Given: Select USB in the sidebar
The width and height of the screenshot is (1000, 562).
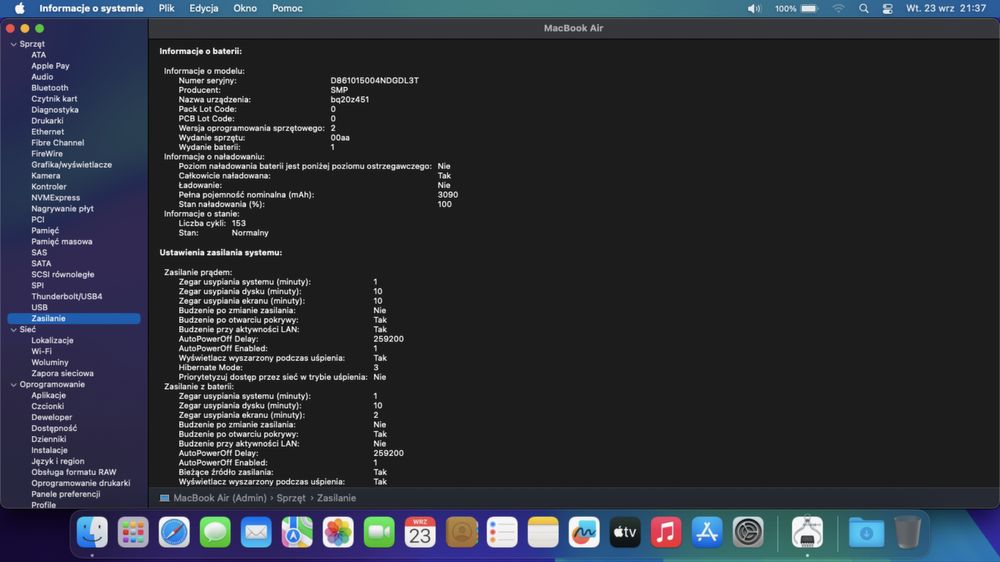Looking at the screenshot, I should (x=40, y=307).
